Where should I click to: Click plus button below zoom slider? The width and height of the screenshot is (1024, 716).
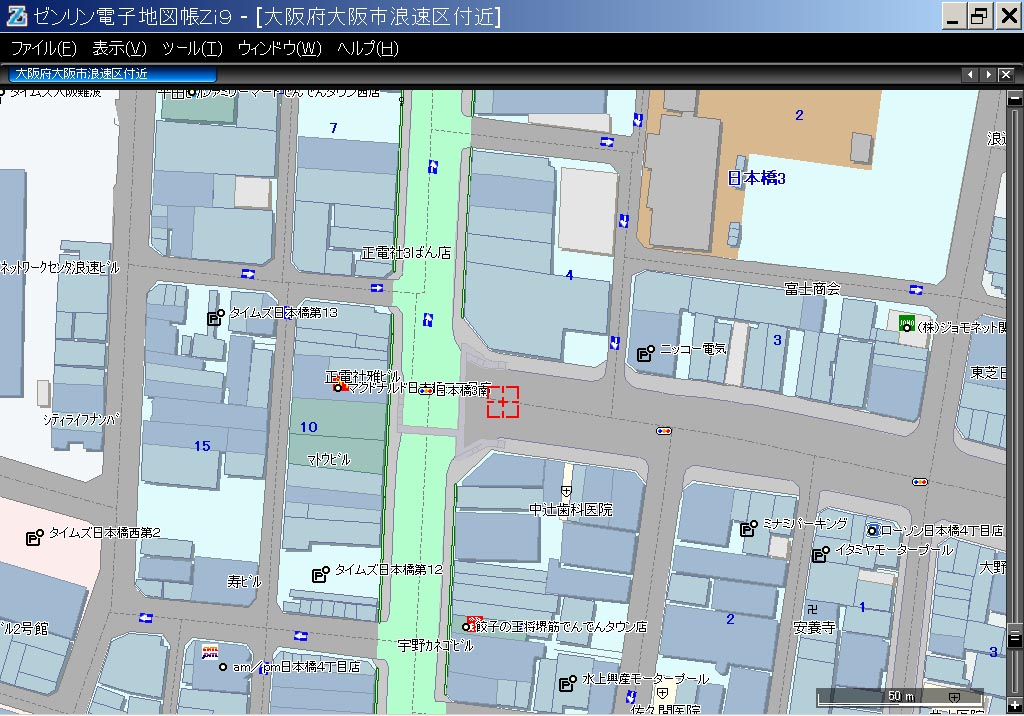1015,706
